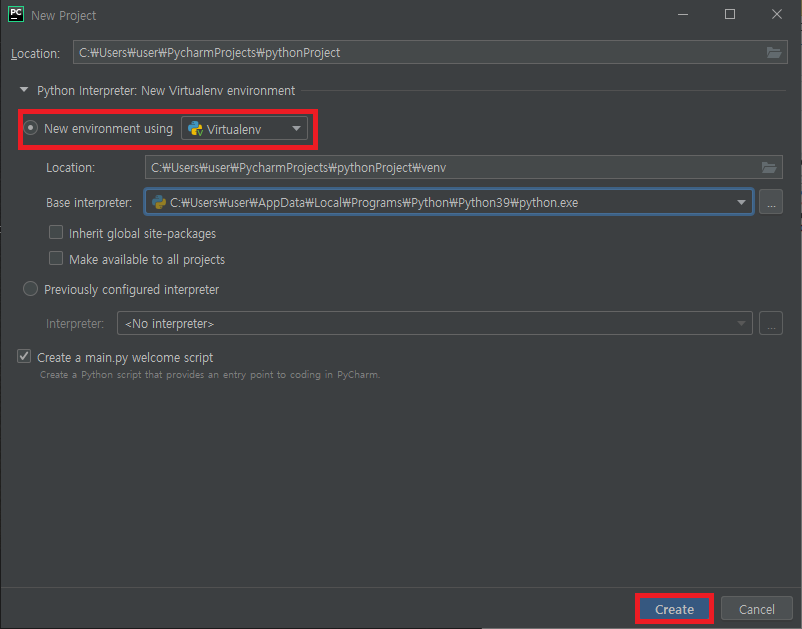Select Previously configured interpreter radio button
Viewport: 802px width, 629px height.
point(31,289)
